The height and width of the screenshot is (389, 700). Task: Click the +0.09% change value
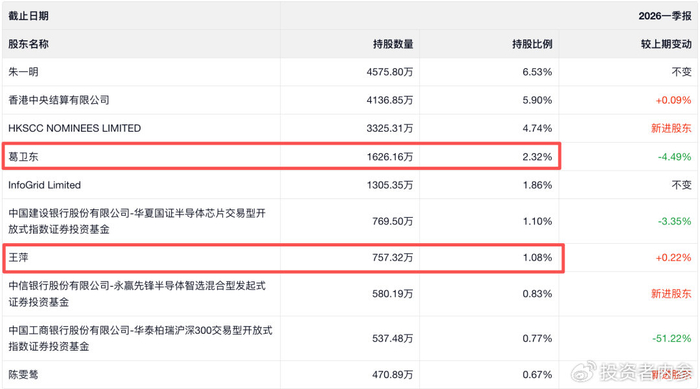coord(673,100)
